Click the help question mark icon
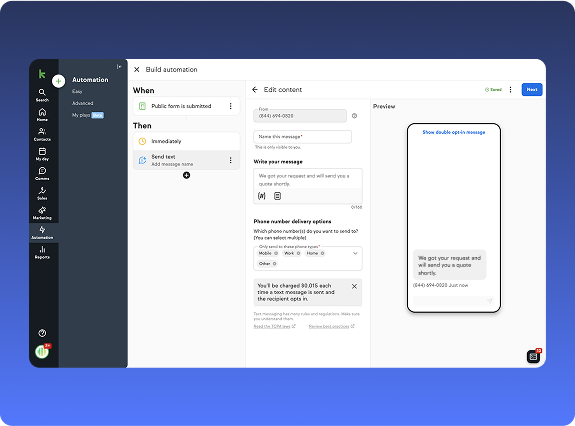The width and height of the screenshot is (575, 426). tap(42, 333)
